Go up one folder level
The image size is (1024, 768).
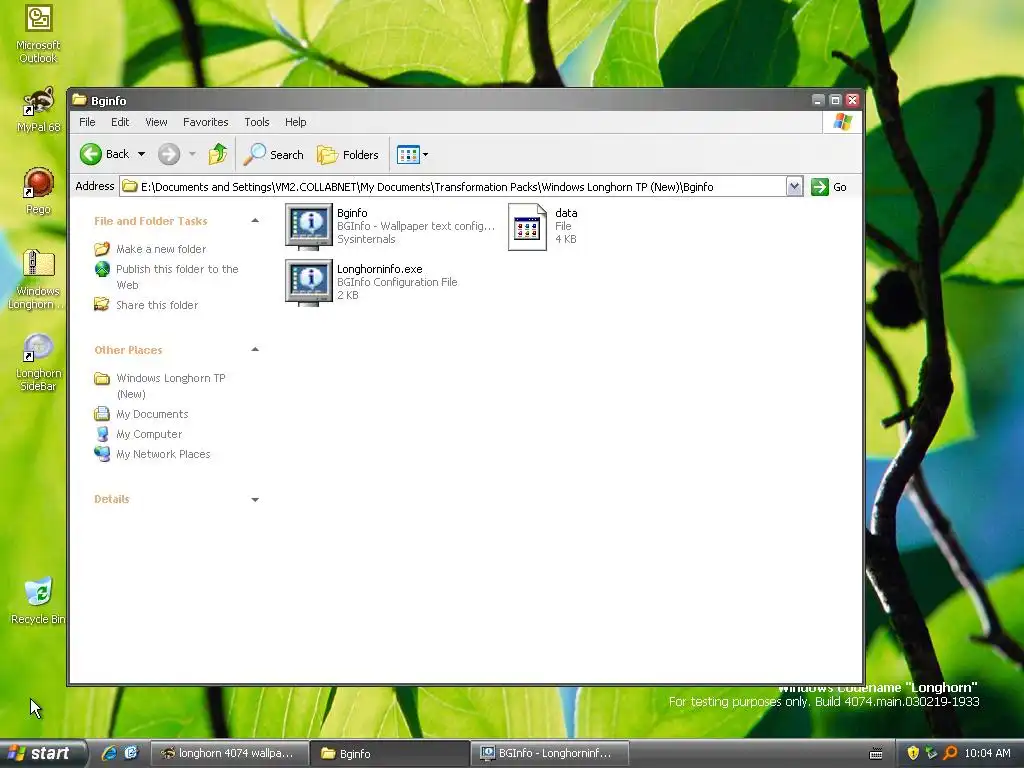(x=218, y=154)
